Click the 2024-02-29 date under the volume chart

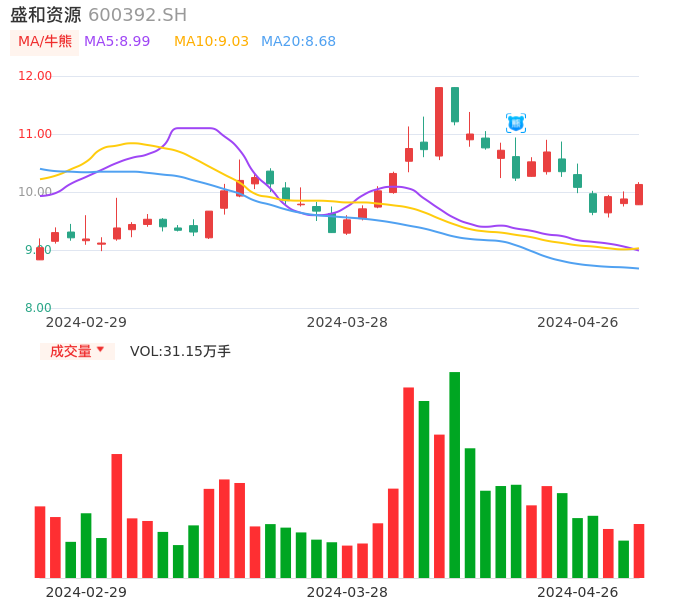point(86,592)
